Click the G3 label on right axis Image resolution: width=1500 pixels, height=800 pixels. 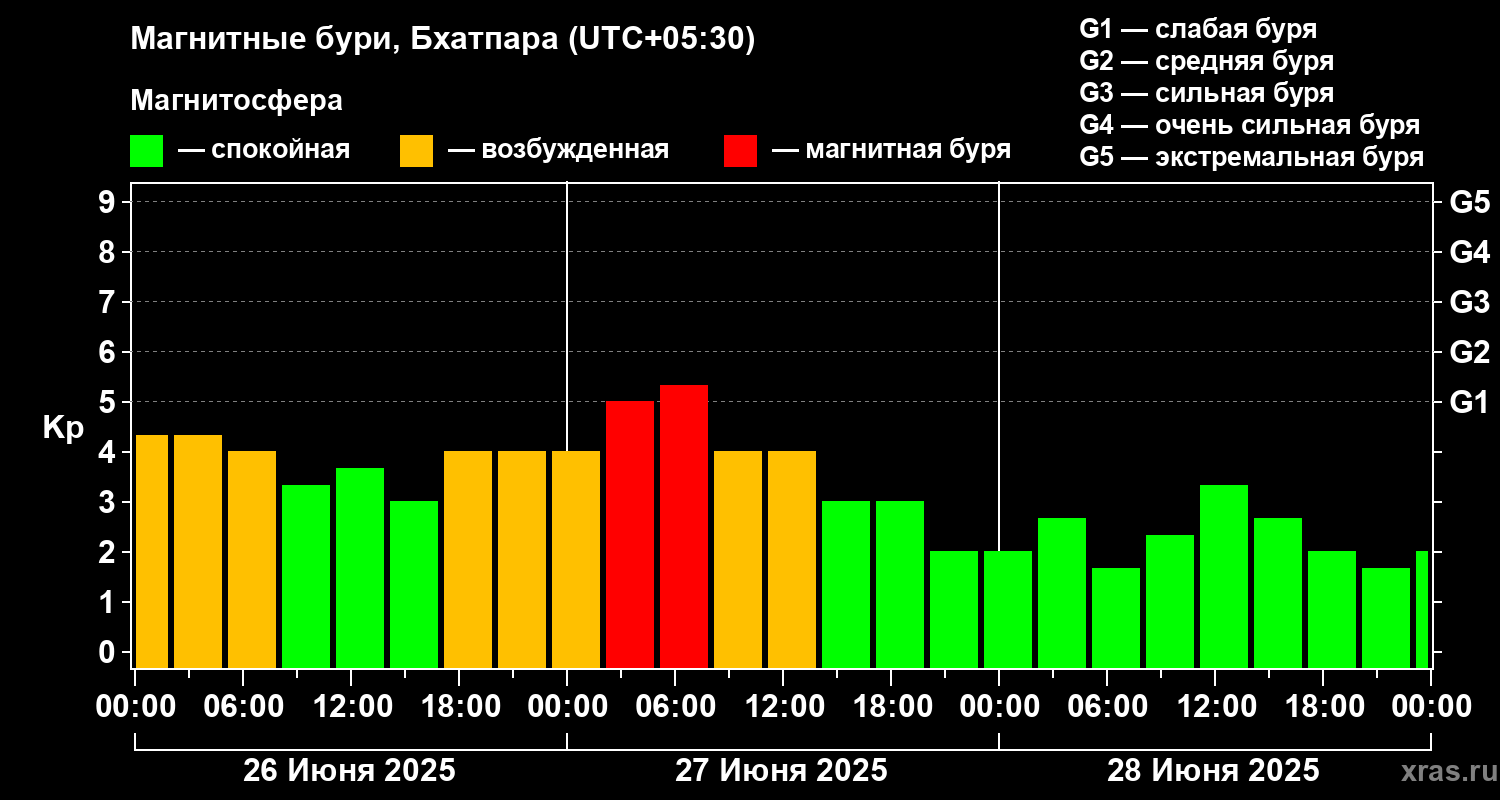coord(1469,303)
